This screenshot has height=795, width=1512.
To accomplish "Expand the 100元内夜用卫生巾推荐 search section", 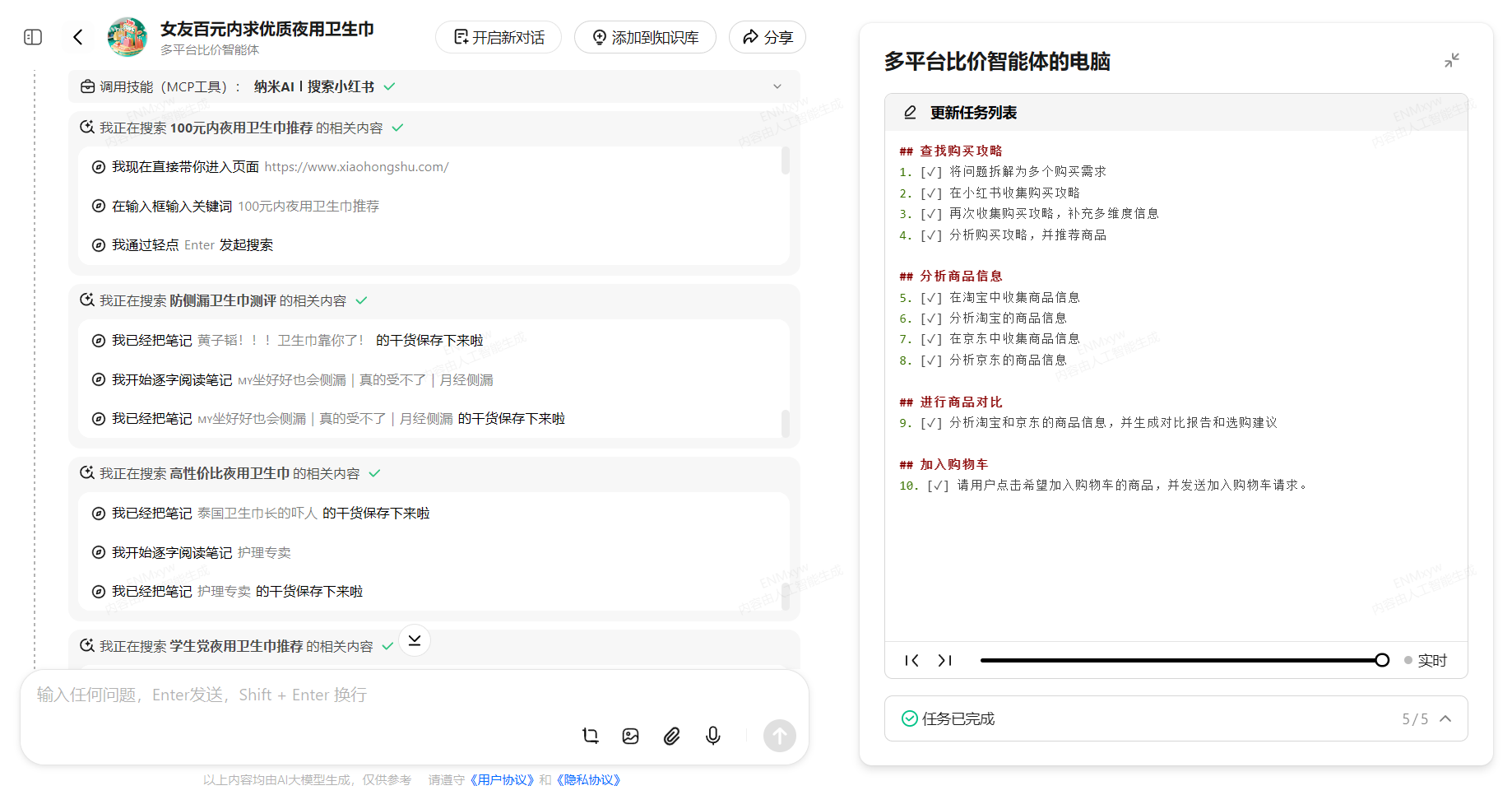I will click(434, 128).
